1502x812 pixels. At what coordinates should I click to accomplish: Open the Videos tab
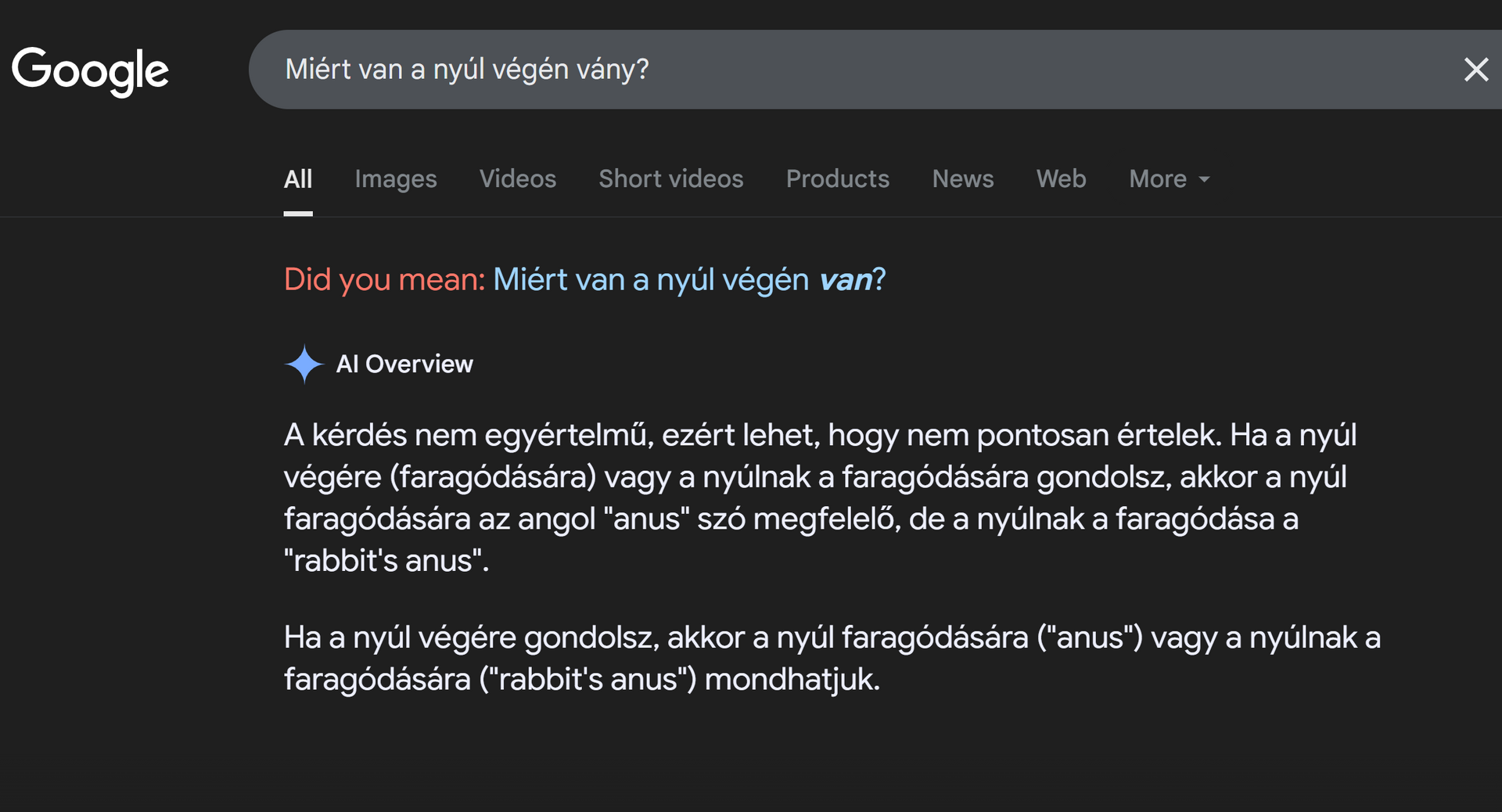pyautogui.click(x=518, y=179)
